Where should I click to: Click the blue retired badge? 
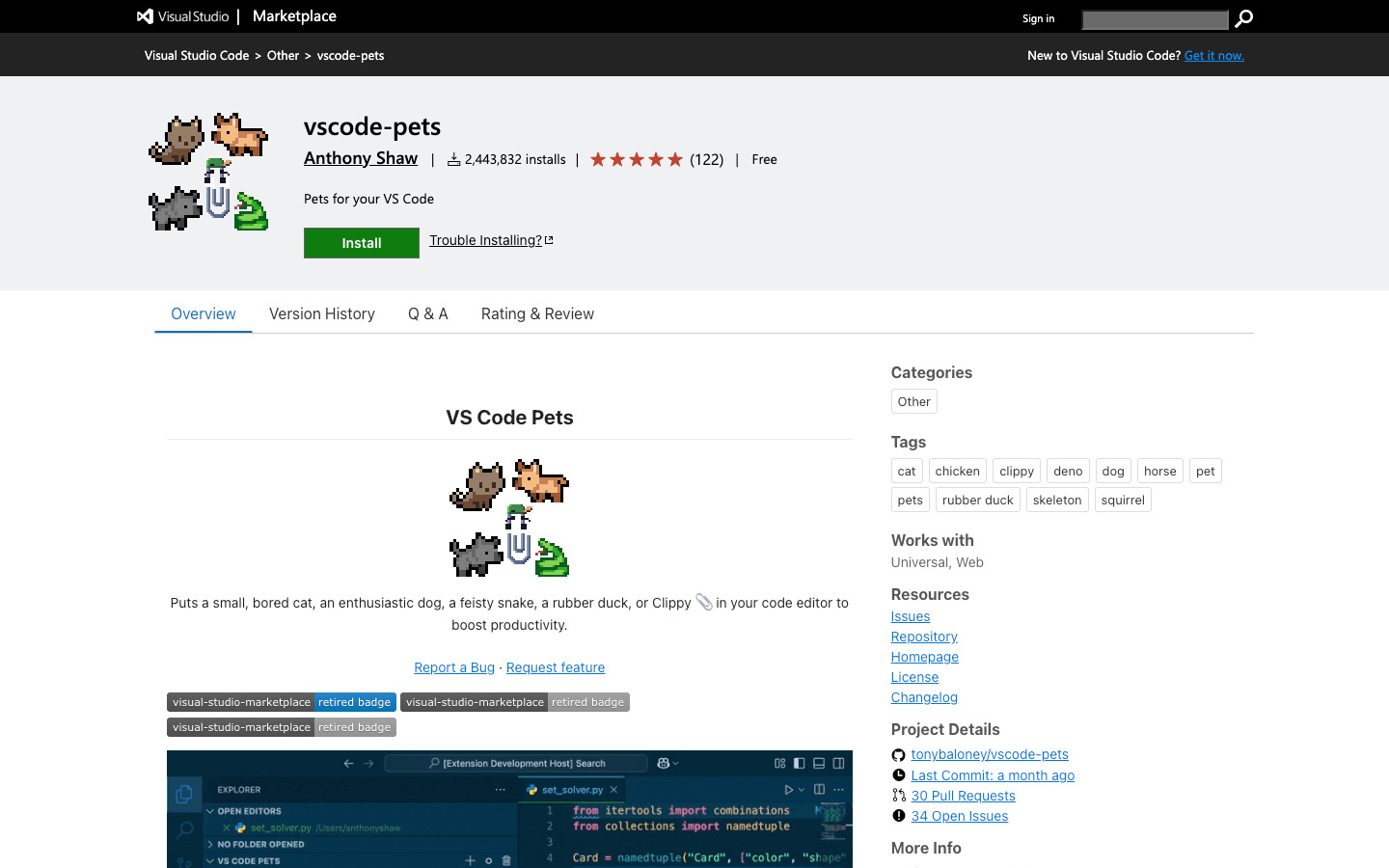pos(282,702)
